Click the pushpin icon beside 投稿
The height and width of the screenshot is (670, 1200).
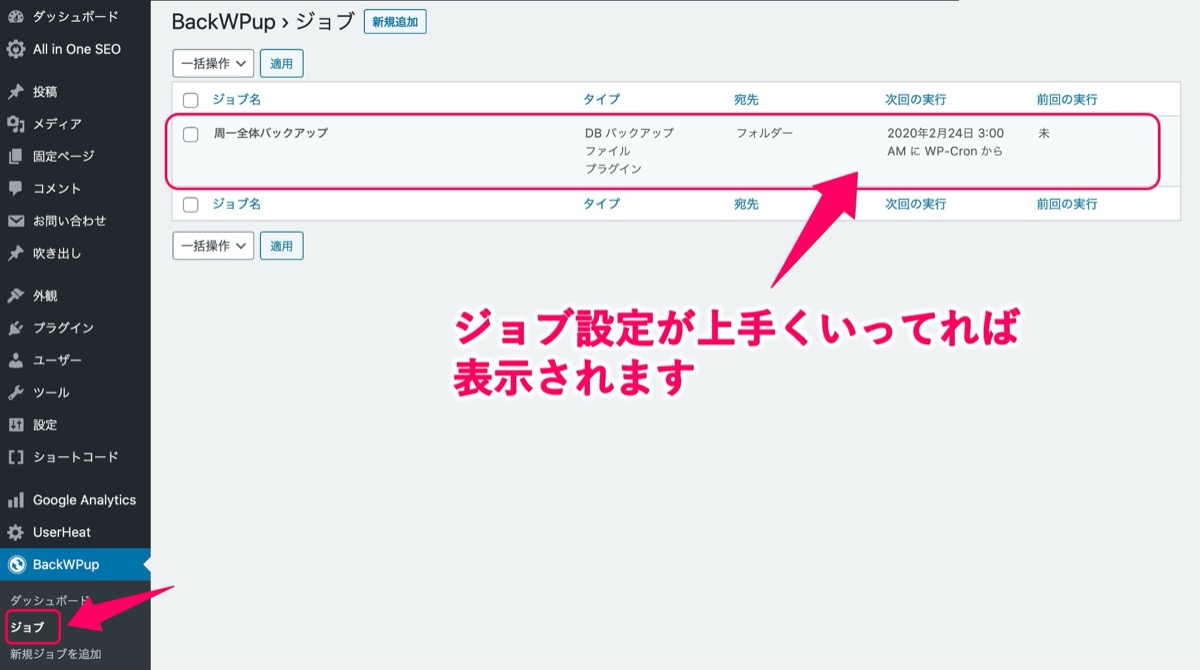[16, 92]
